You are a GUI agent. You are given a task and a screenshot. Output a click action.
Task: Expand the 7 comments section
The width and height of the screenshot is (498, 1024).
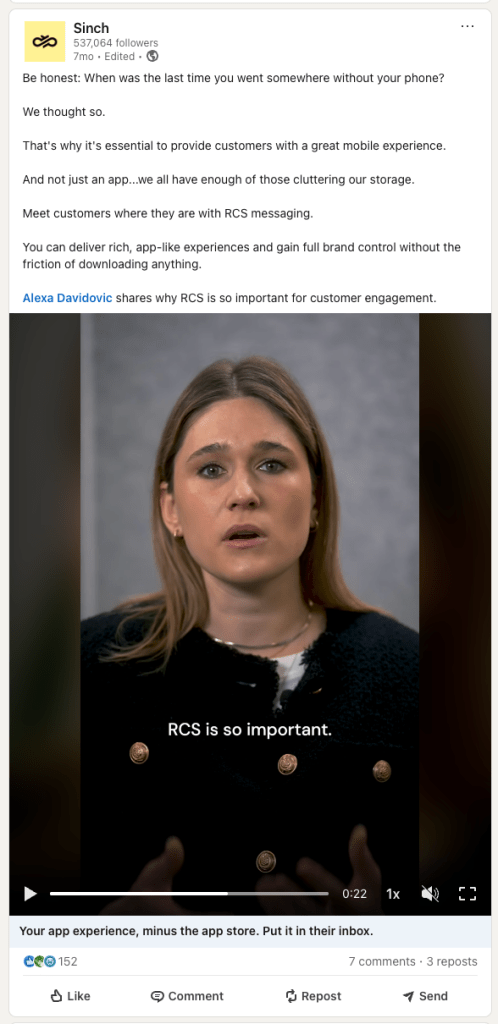pyautogui.click(x=382, y=961)
